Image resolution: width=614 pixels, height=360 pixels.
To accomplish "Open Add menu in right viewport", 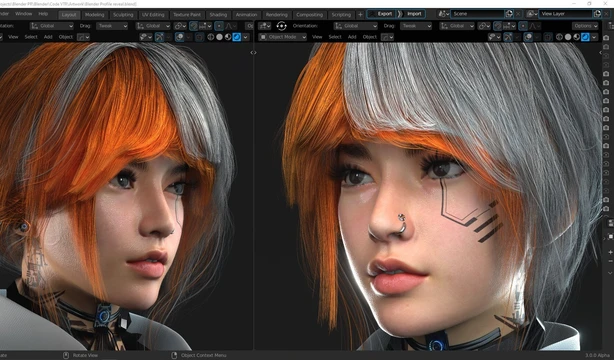I will tap(352, 37).
